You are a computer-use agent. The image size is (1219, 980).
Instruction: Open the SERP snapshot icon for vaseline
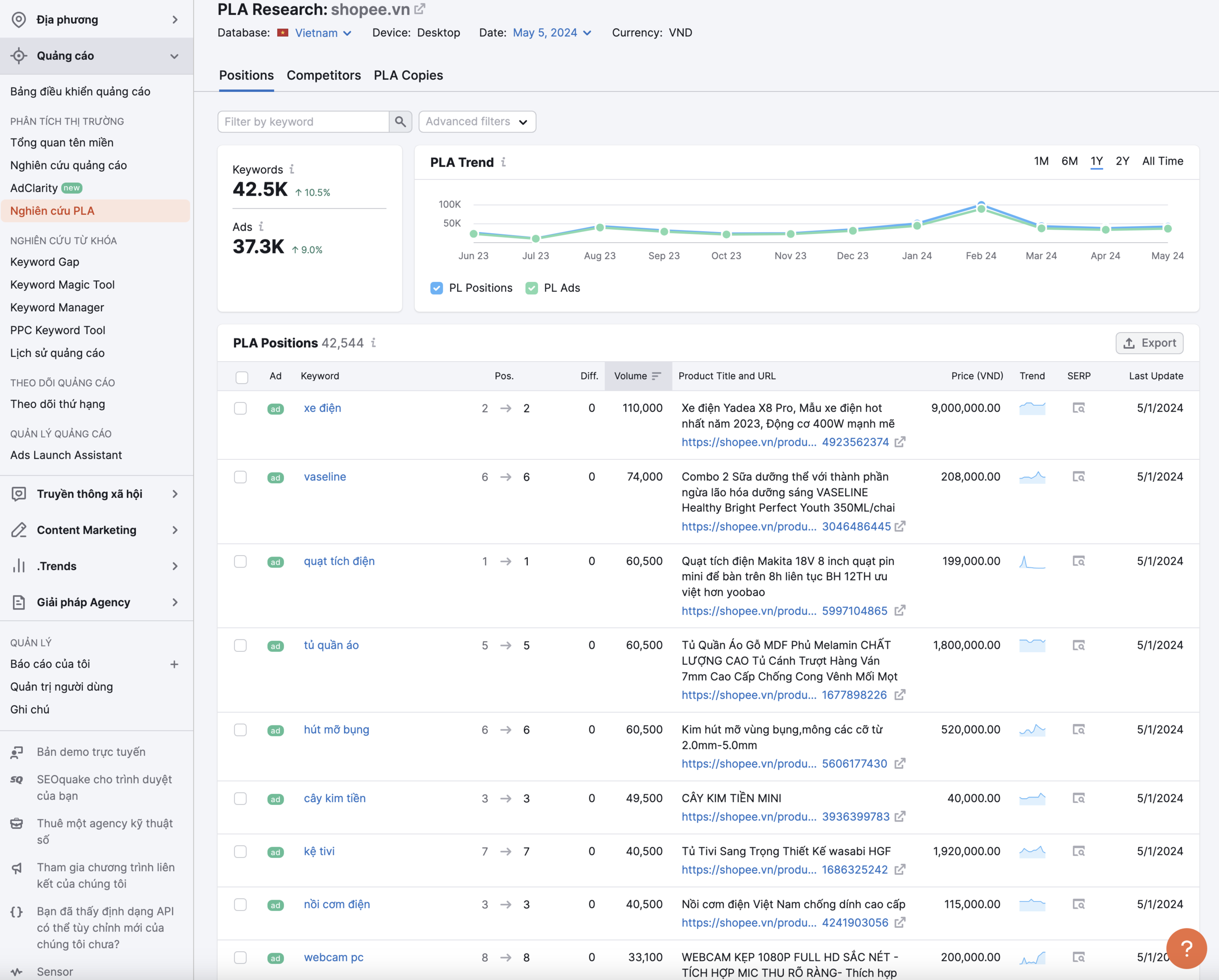[x=1079, y=477]
